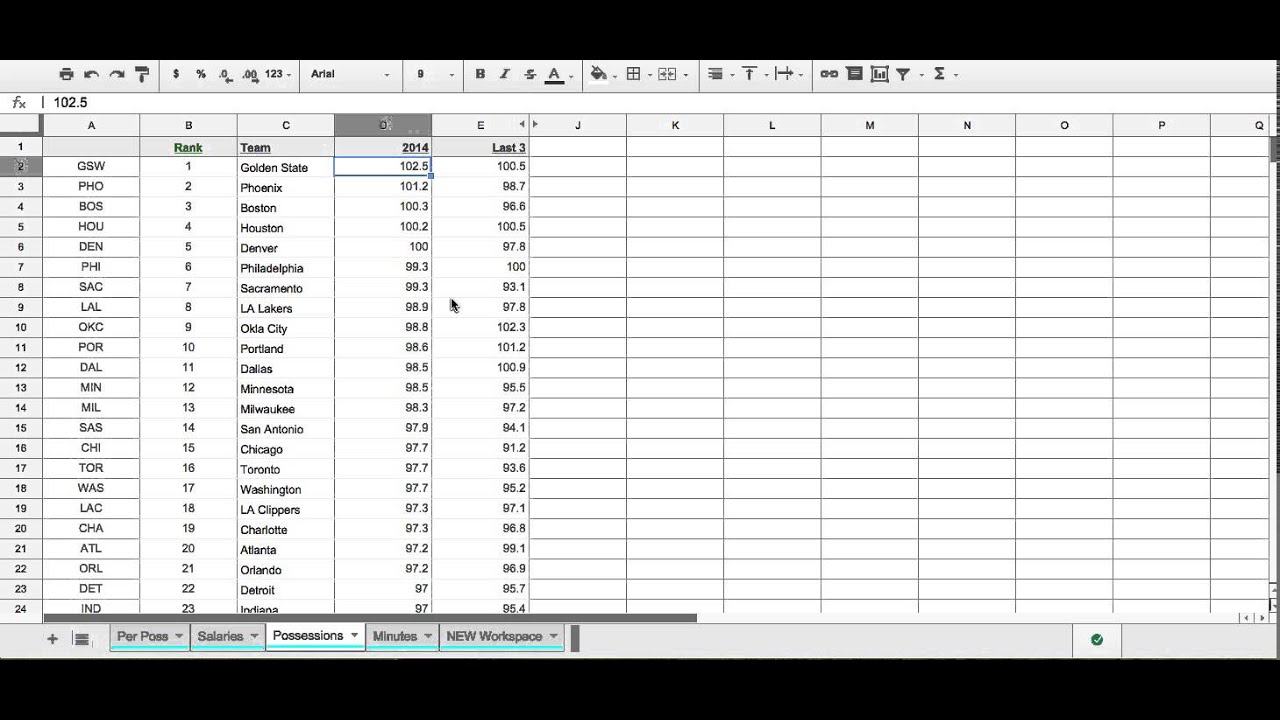Format as currency with dollar icon
1280x720 pixels.
click(176, 74)
